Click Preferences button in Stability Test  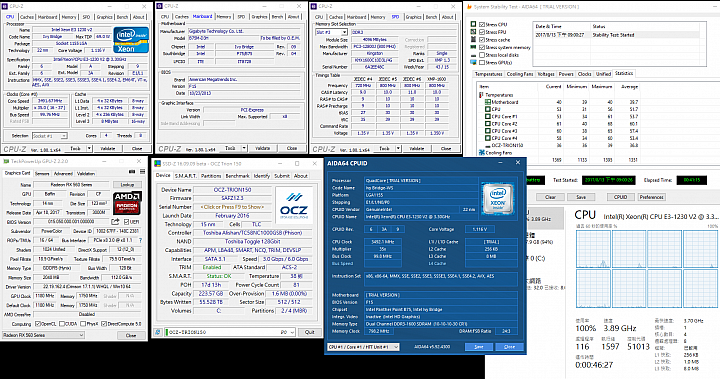(x=651, y=197)
